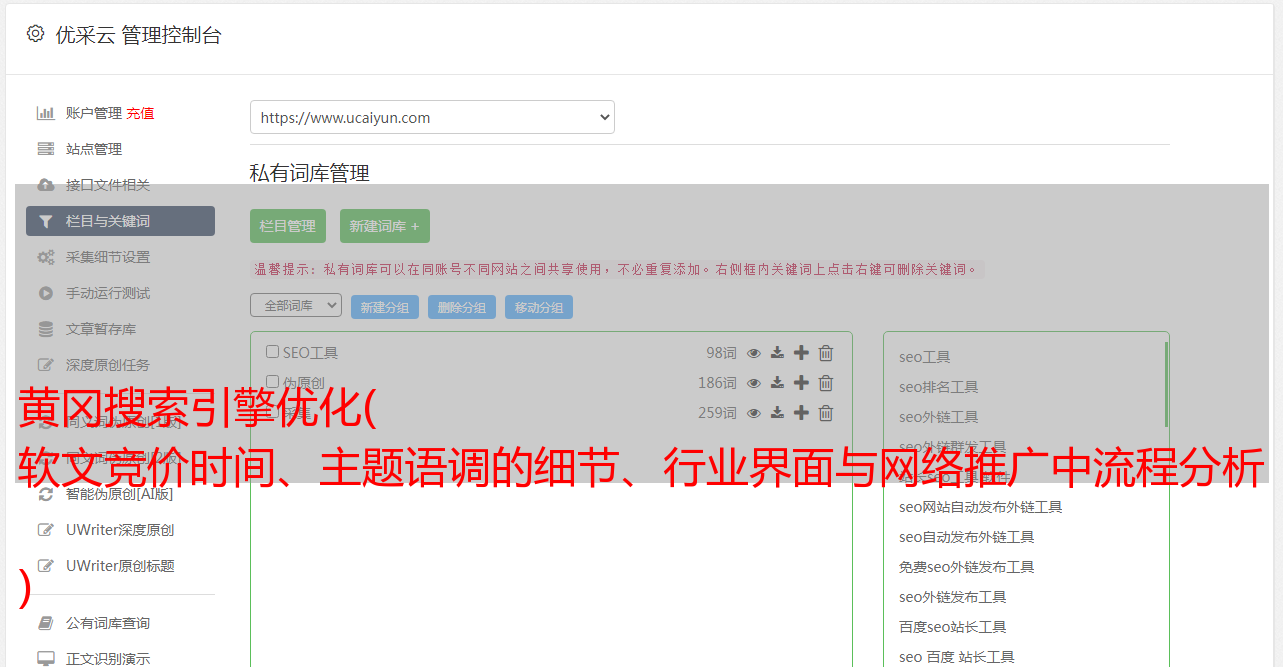Click the bar chart icon for 账户管理
The width and height of the screenshot is (1283, 667).
(45, 113)
